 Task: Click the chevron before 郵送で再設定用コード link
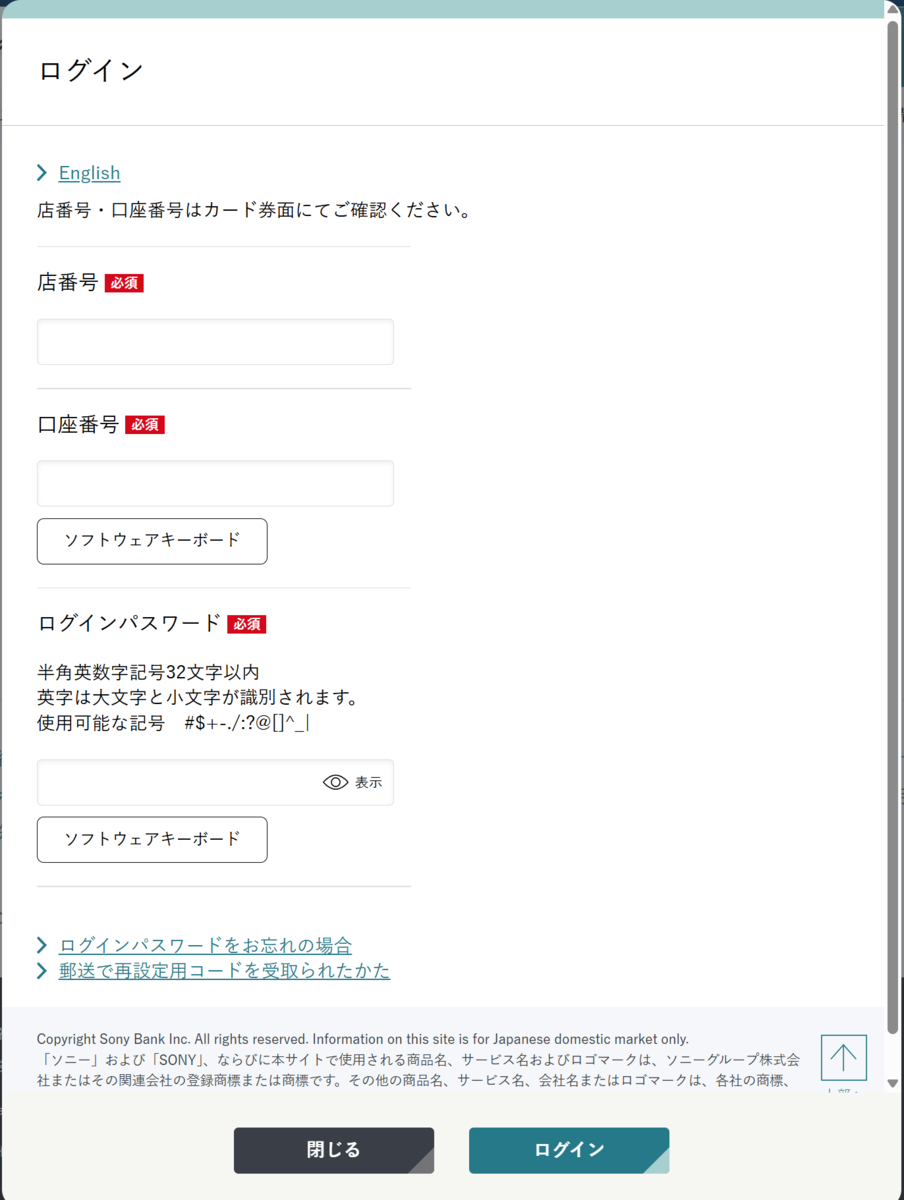click(41, 970)
